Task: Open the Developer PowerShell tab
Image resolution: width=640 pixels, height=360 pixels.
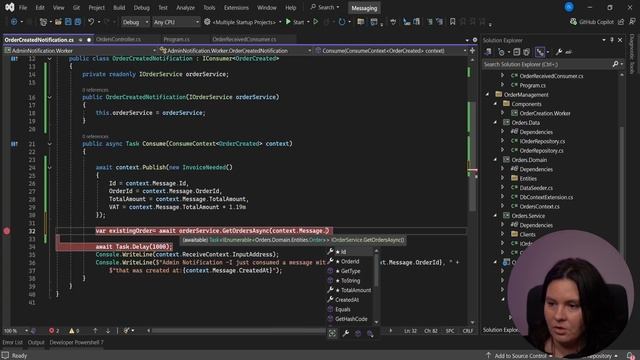Action: [76, 342]
